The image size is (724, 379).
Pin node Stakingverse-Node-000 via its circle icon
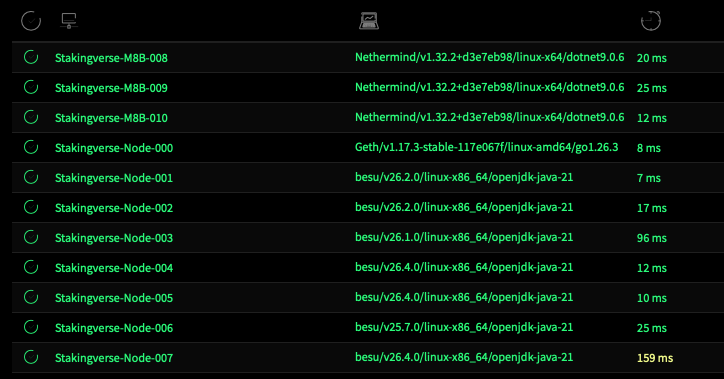(x=31, y=147)
